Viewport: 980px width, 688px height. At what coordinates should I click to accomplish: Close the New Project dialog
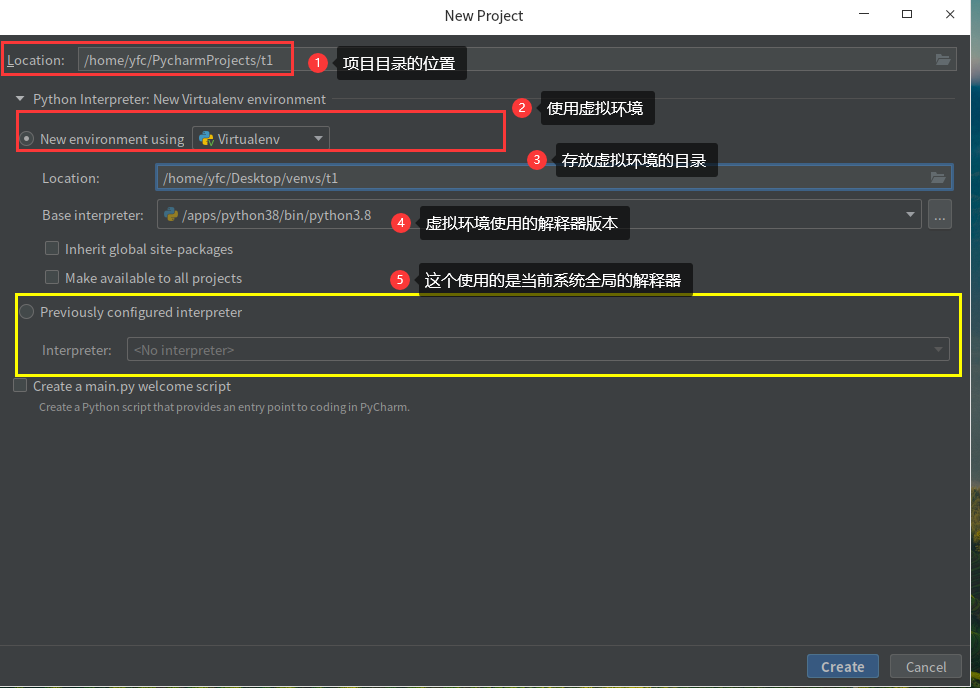click(x=950, y=14)
